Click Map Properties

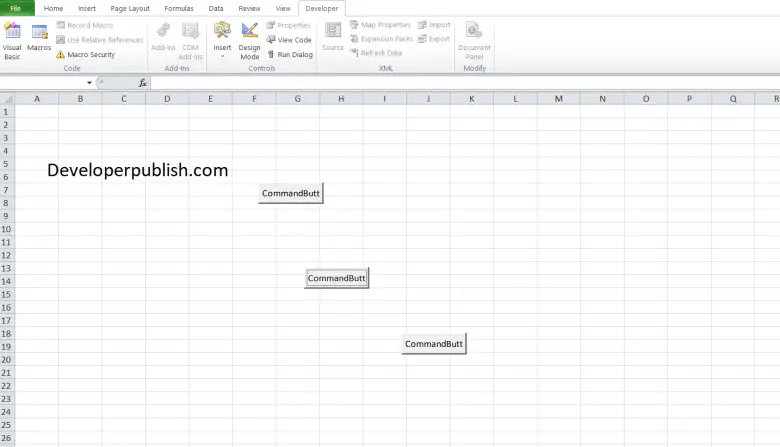(x=381, y=24)
